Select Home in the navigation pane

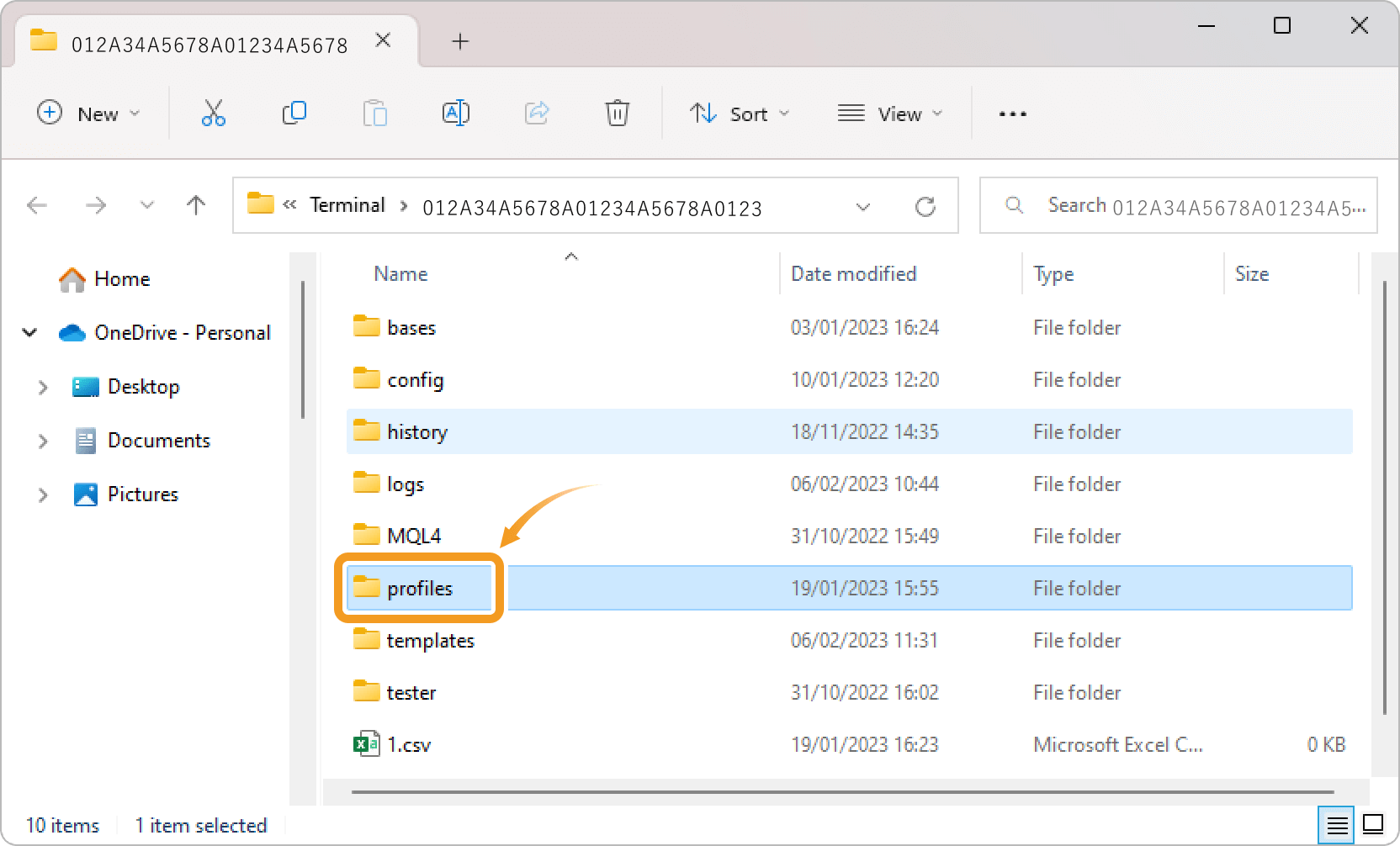105,279
